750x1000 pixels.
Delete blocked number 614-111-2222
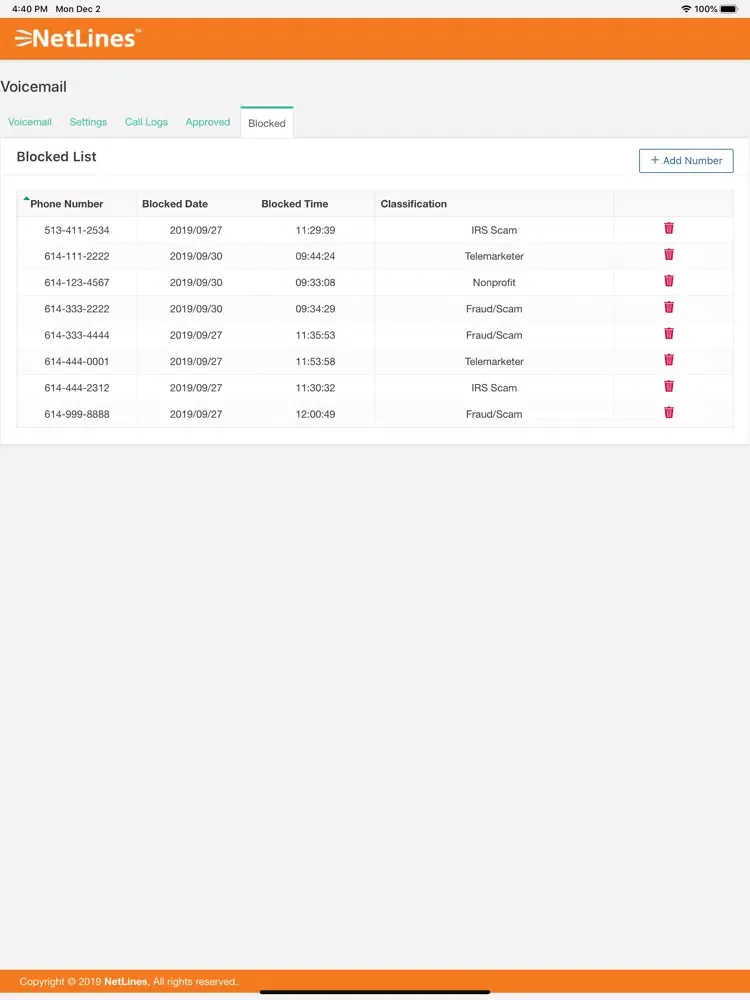(668, 254)
